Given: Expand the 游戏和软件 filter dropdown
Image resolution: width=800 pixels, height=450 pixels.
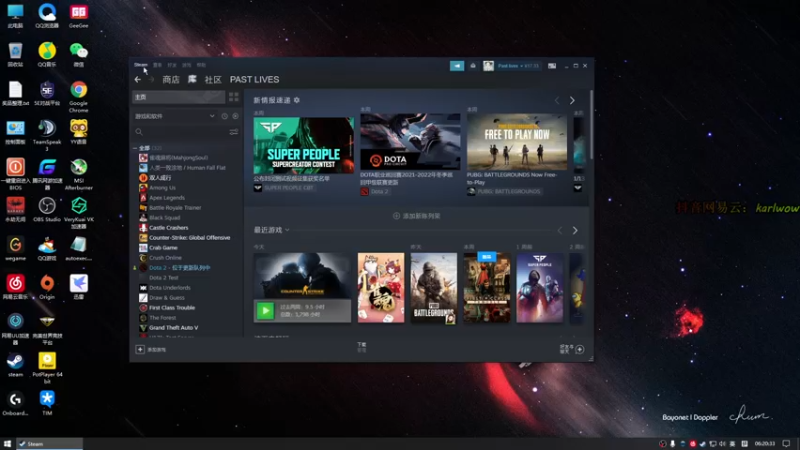Looking at the screenshot, I should (174, 116).
